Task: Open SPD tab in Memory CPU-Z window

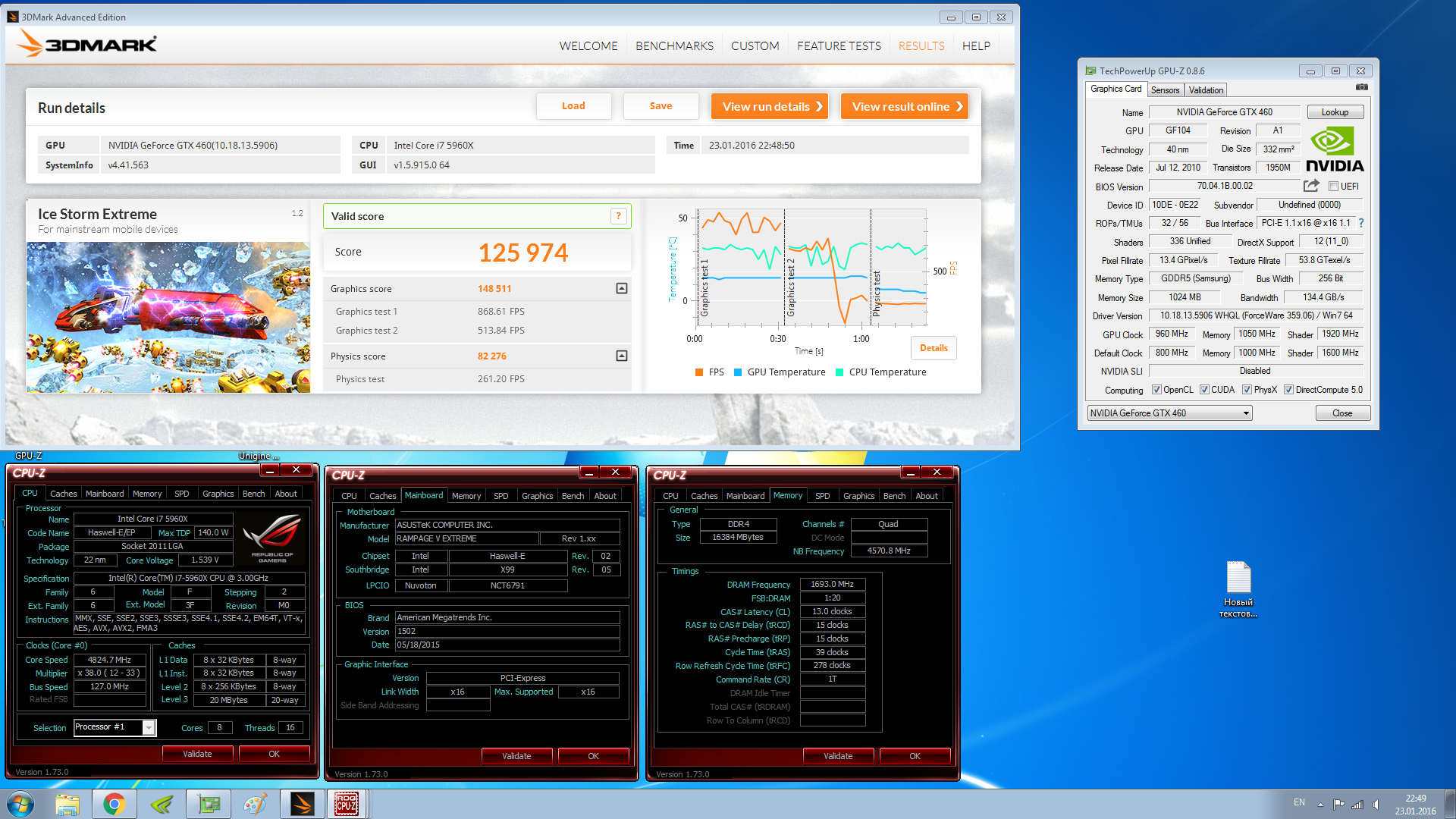Action: [823, 496]
